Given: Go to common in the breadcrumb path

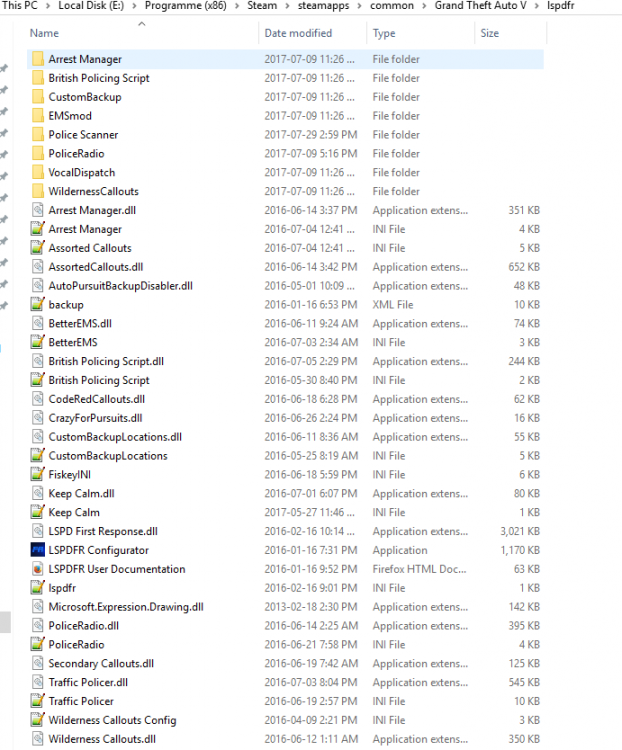Looking at the screenshot, I should coord(392,6).
